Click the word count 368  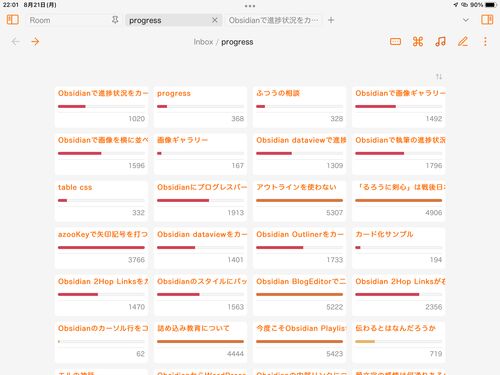coord(238,119)
